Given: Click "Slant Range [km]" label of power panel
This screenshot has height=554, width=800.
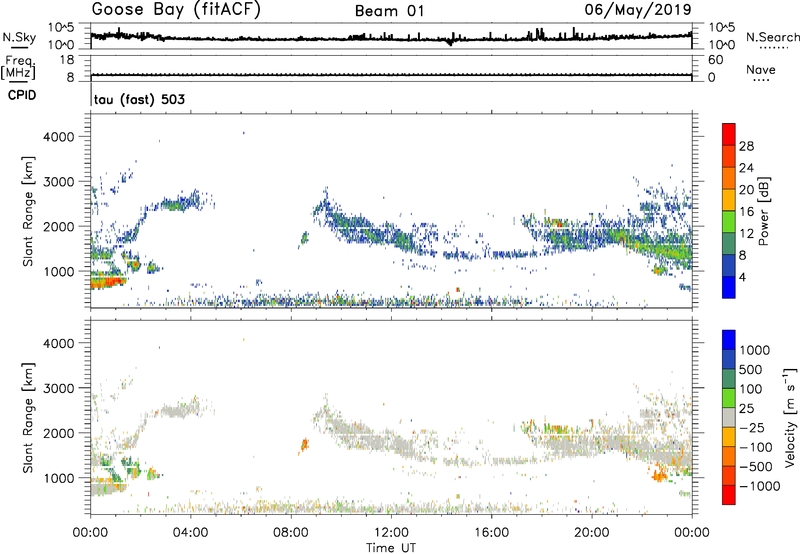Looking at the screenshot, I should [x=28, y=211].
